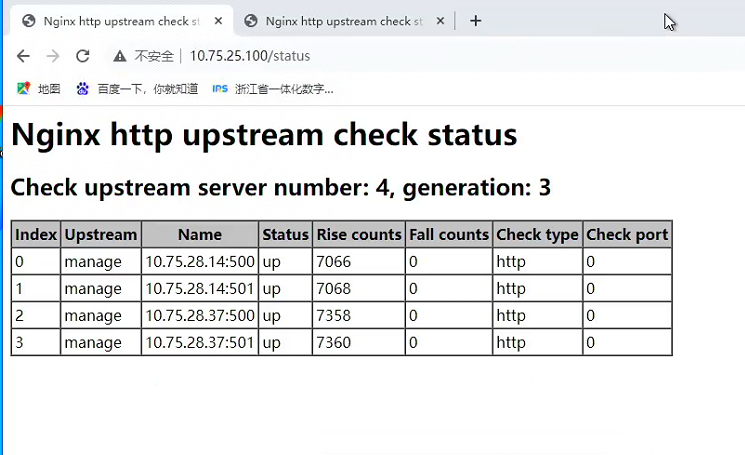Open the 百度一下，你就知道 bookmark

pyautogui.click(x=137, y=88)
